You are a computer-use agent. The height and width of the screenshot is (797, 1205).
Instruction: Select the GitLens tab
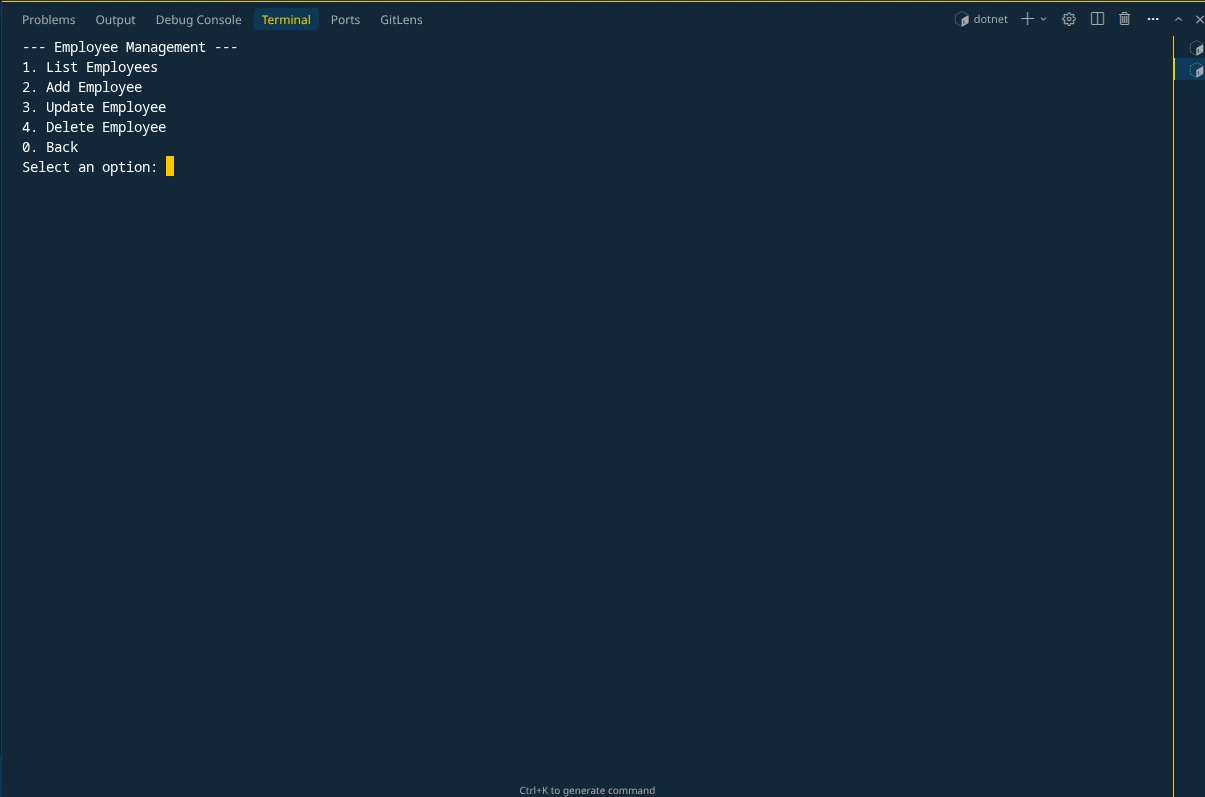pyautogui.click(x=401, y=19)
